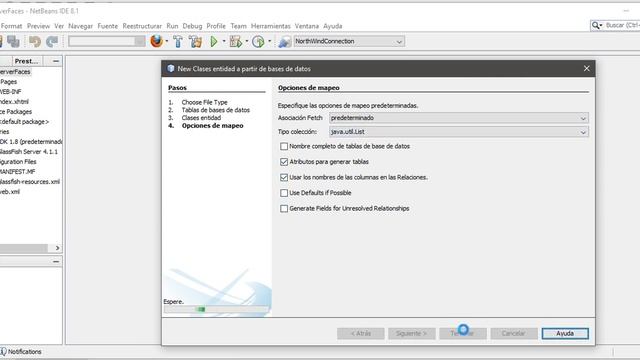Select the default package node
Screen dimensions: 640x360
pyautogui.click(x=24, y=122)
